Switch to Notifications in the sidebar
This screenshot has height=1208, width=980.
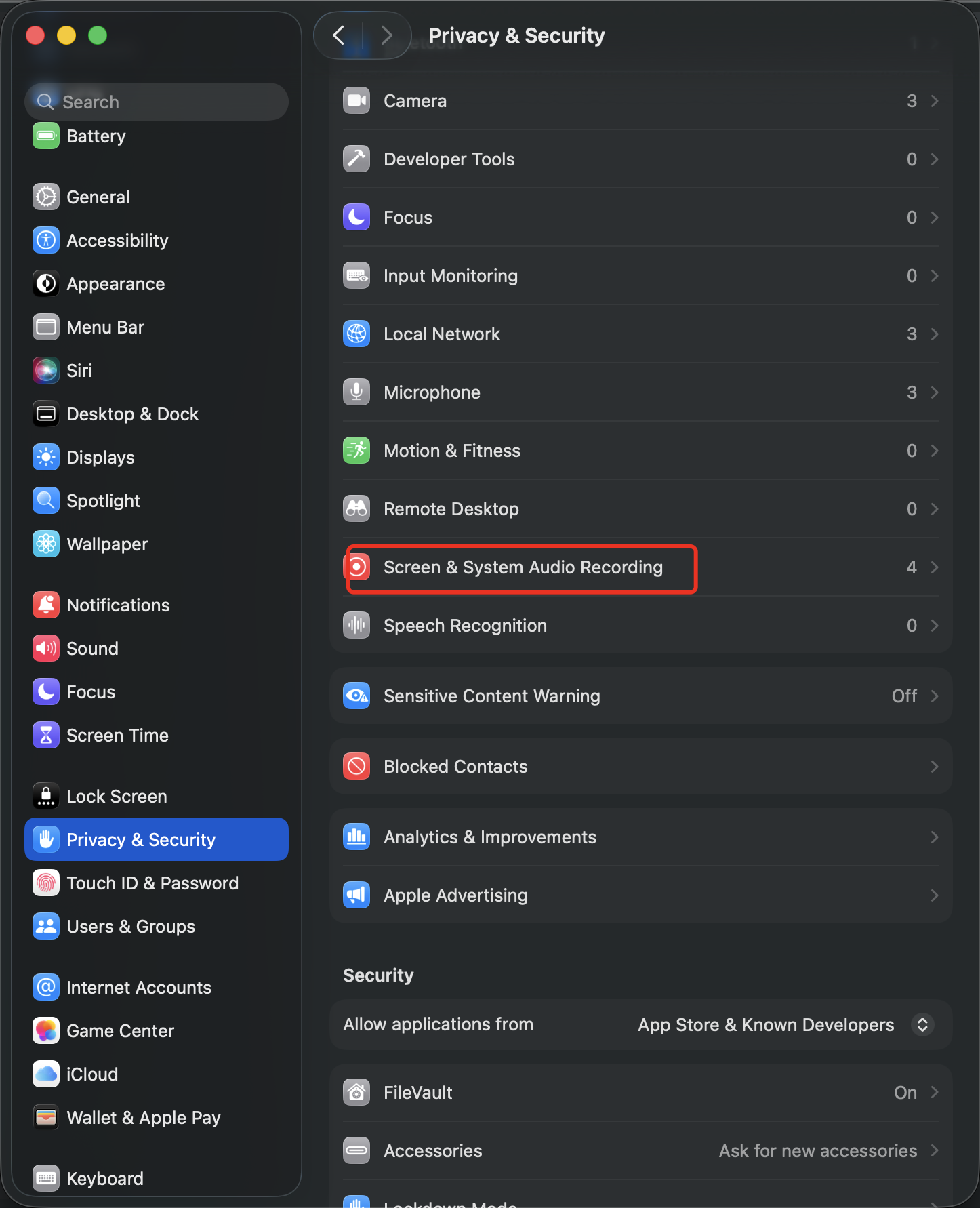click(118, 605)
